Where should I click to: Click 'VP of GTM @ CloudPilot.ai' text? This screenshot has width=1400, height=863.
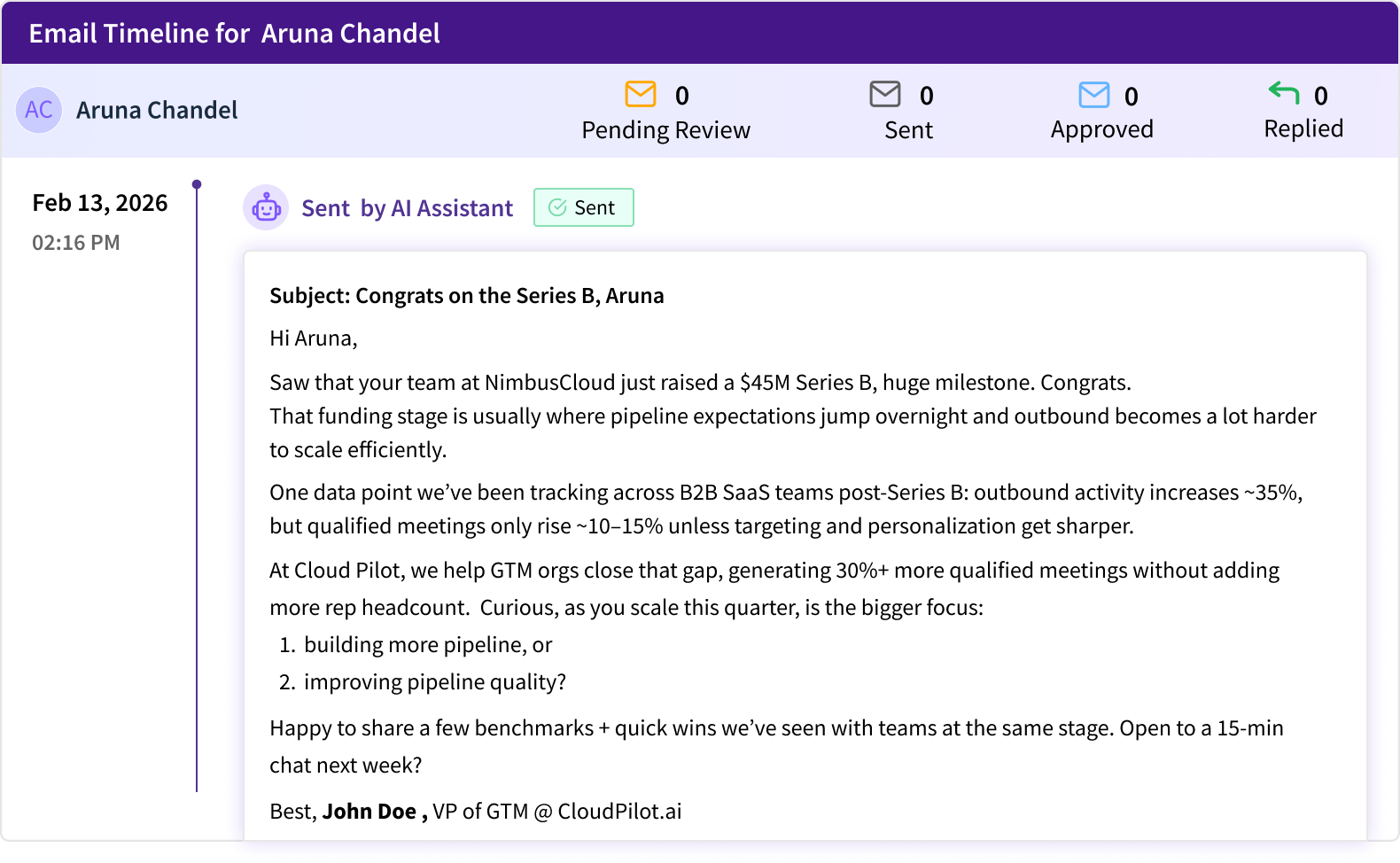click(557, 812)
